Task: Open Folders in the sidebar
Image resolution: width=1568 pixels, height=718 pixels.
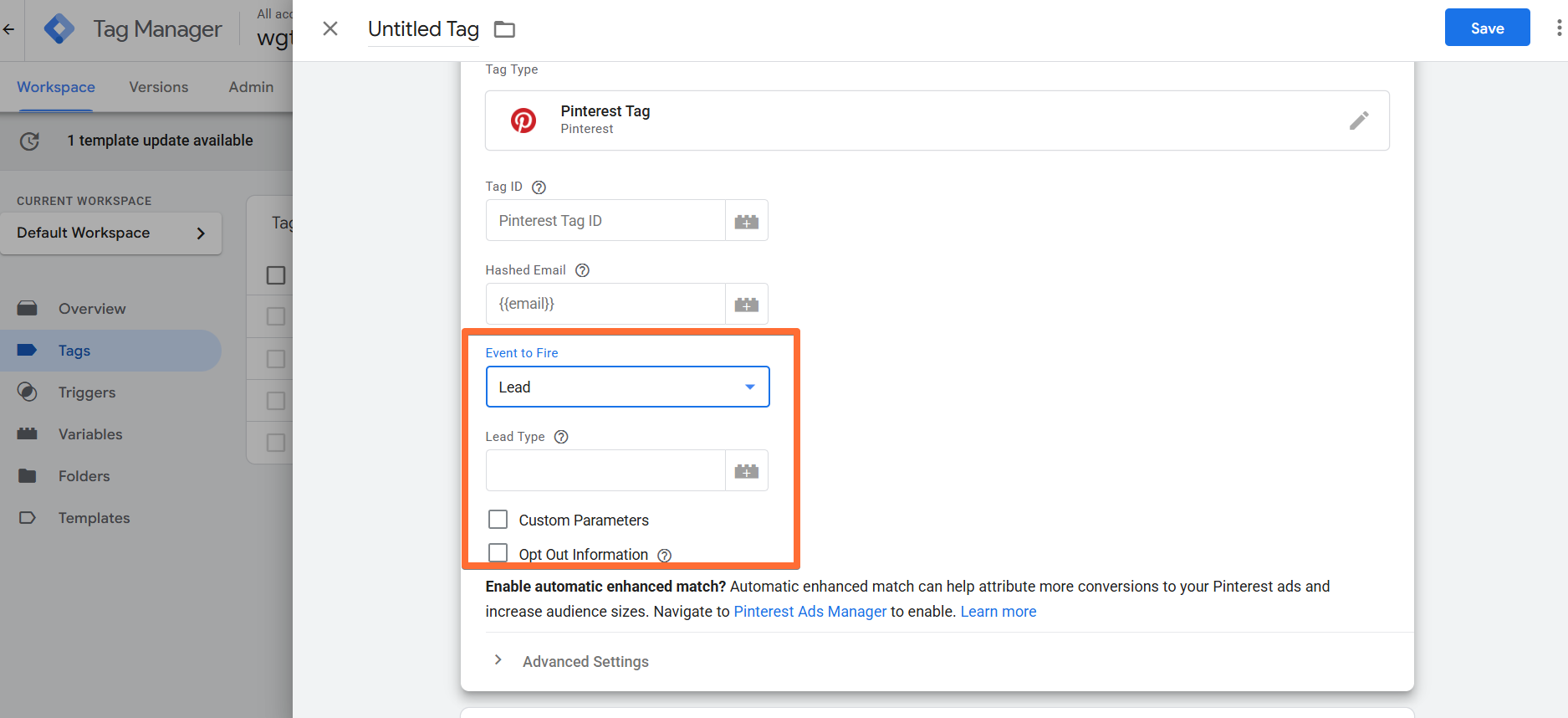Action: [84, 476]
